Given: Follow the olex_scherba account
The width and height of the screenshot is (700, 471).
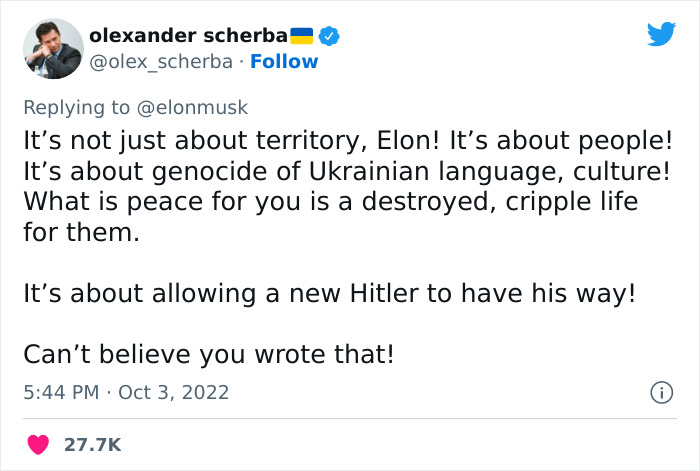Looking at the screenshot, I should coord(284,61).
